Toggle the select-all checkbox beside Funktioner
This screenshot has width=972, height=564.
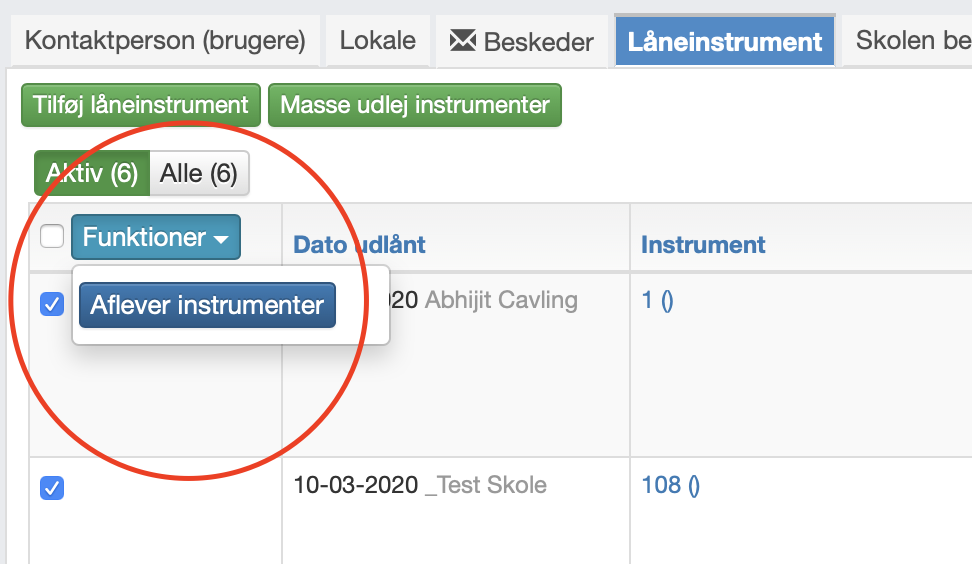52,236
